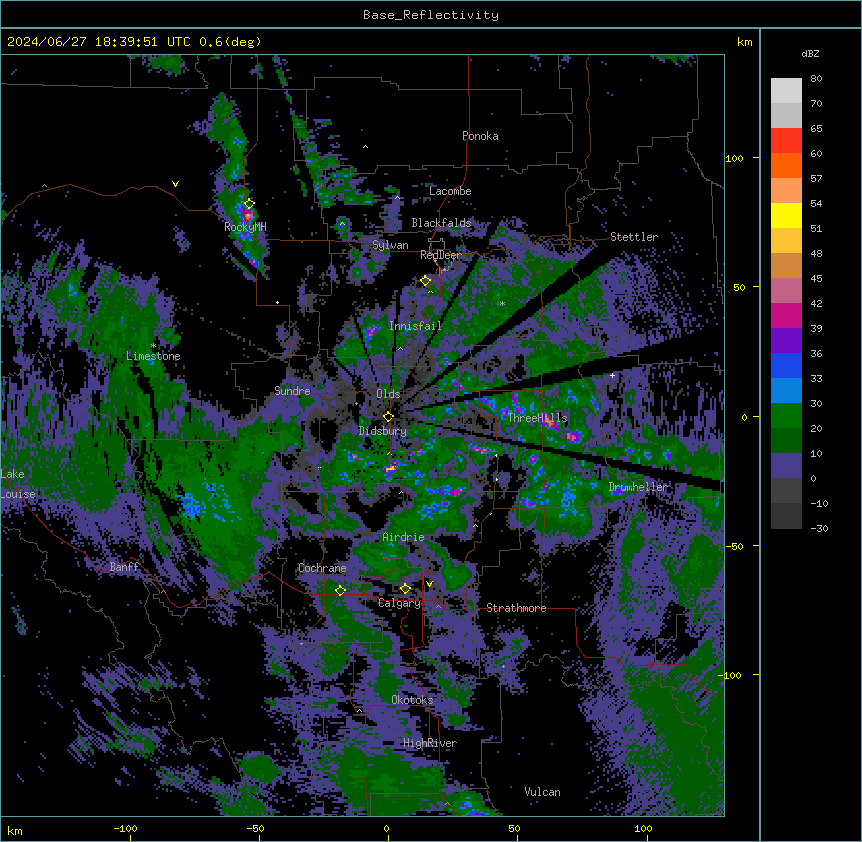Image resolution: width=862 pixels, height=842 pixels.
Task: Click the ThreeHills label
Action: [x=537, y=418]
